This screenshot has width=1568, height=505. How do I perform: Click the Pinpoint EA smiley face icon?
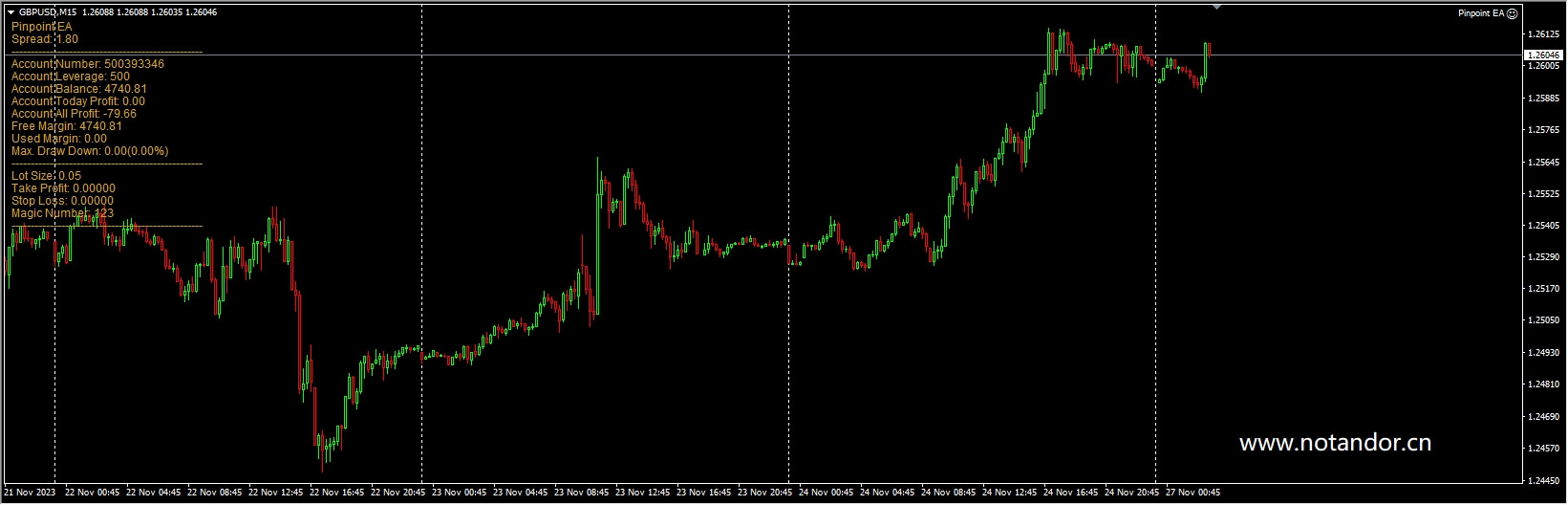pos(1512,13)
